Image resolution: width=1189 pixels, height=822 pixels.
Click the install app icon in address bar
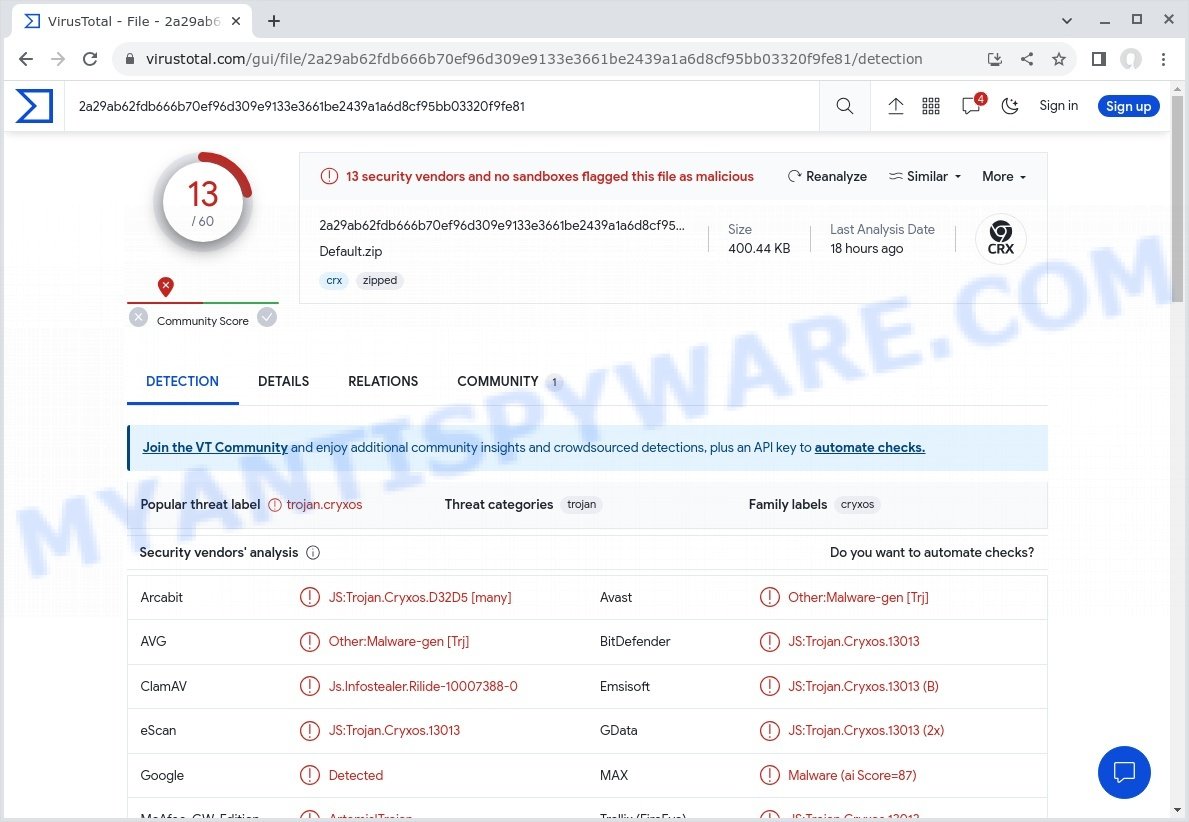pyautogui.click(x=995, y=58)
